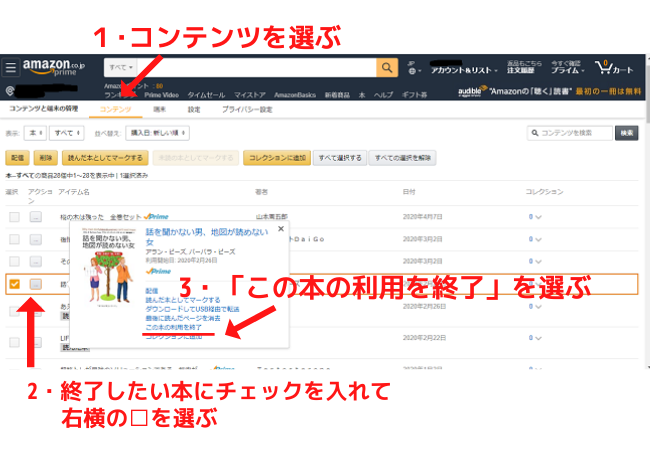Tick checkbox for 桜の木は残った row
Image resolution: width=650 pixels, height=450 pixels.
[15, 217]
